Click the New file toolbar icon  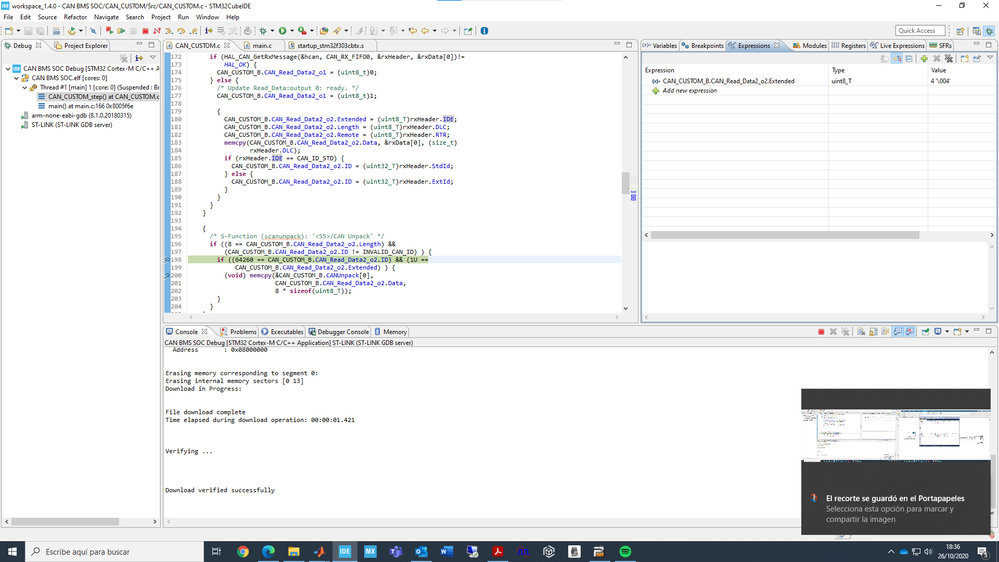point(8,31)
